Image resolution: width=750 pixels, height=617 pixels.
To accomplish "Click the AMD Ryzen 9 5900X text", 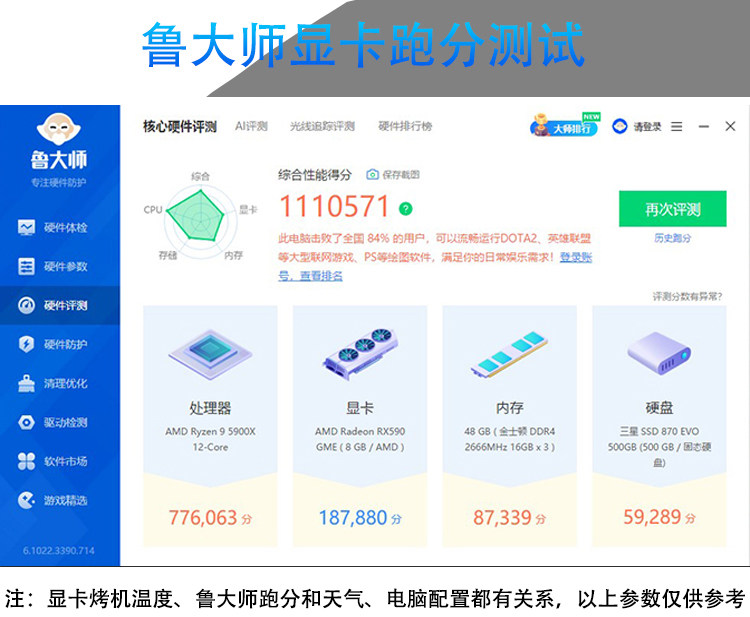I will (x=210, y=439).
